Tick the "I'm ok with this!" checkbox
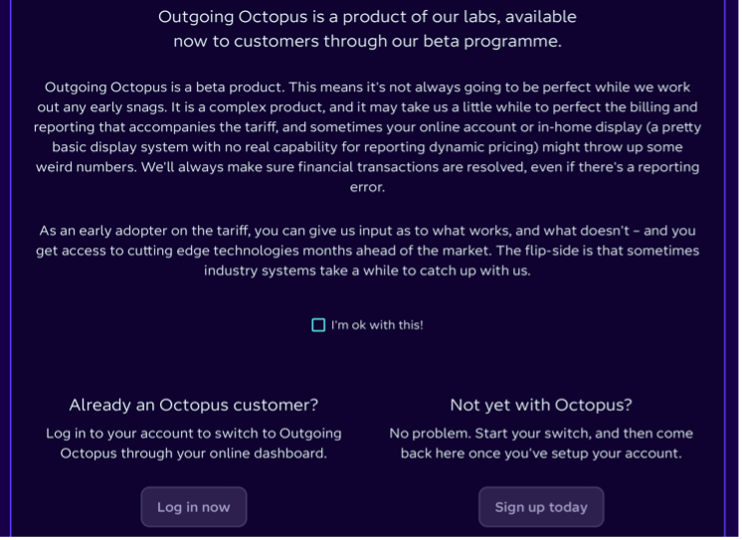742x540 pixels. (x=319, y=326)
